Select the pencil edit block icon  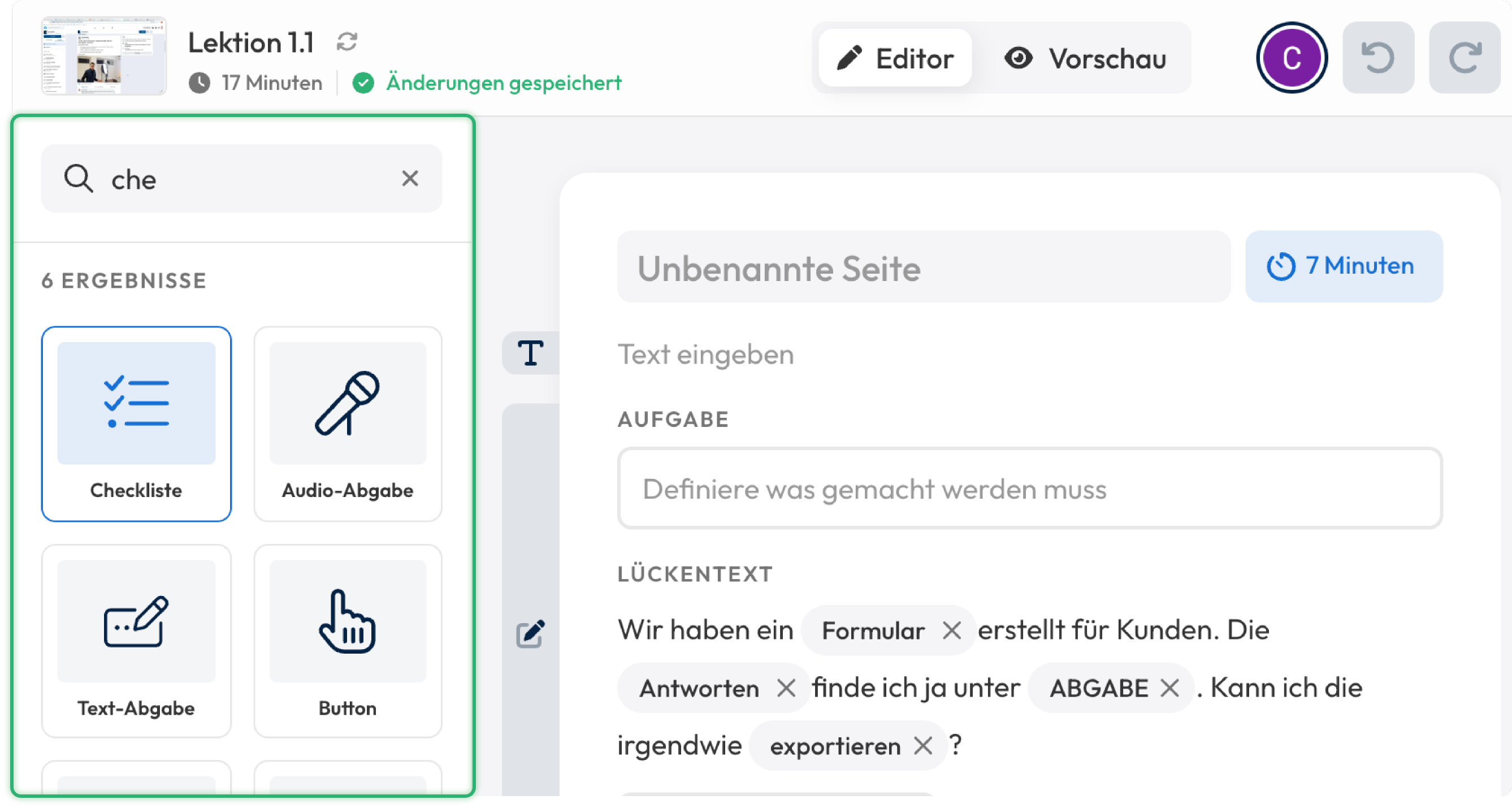click(x=530, y=634)
